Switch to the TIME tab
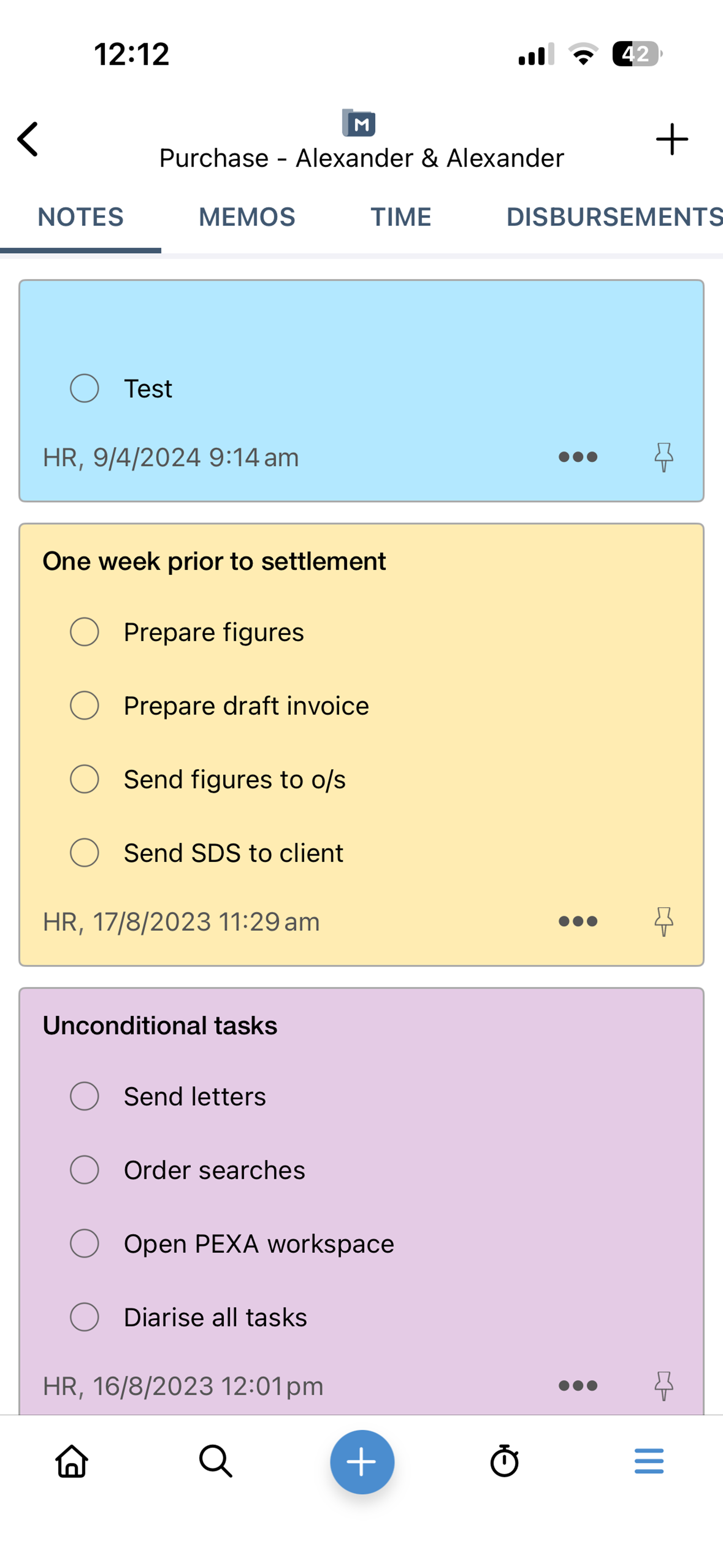 [401, 217]
